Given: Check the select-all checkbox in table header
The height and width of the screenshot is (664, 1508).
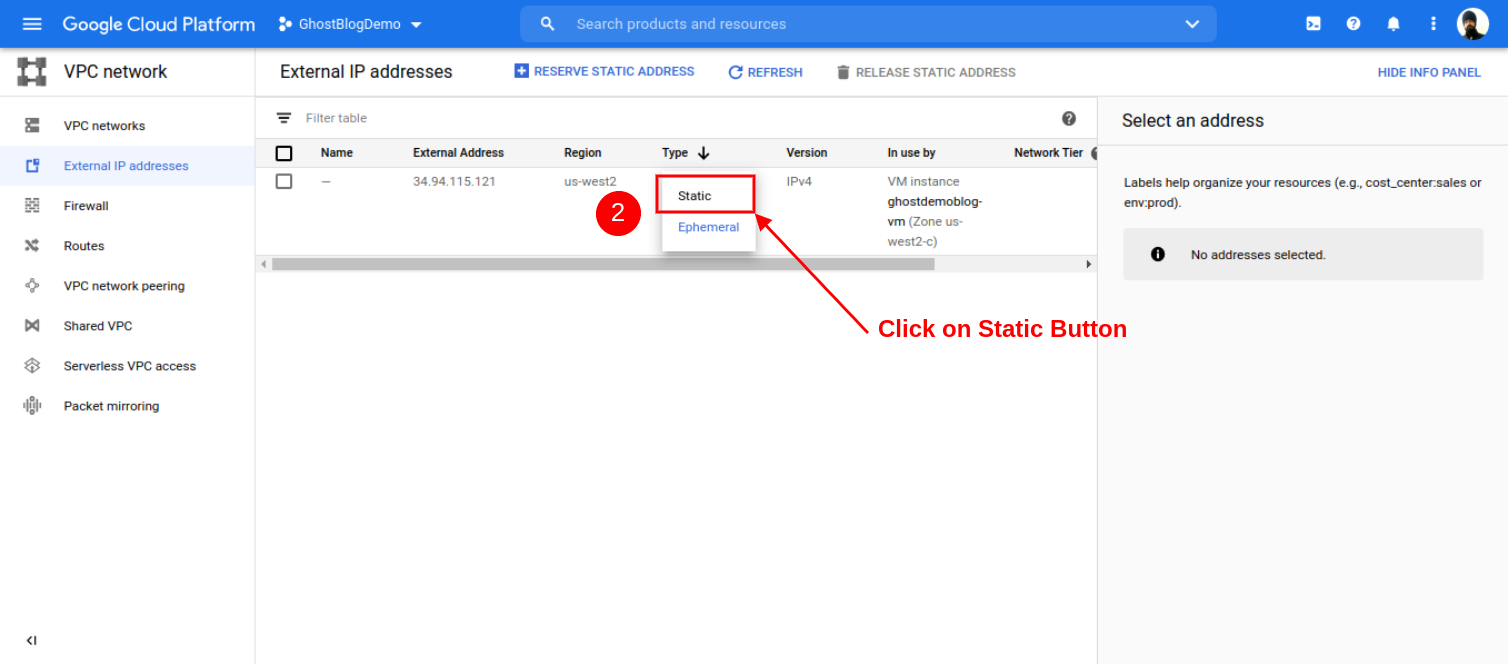Looking at the screenshot, I should (x=284, y=152).
